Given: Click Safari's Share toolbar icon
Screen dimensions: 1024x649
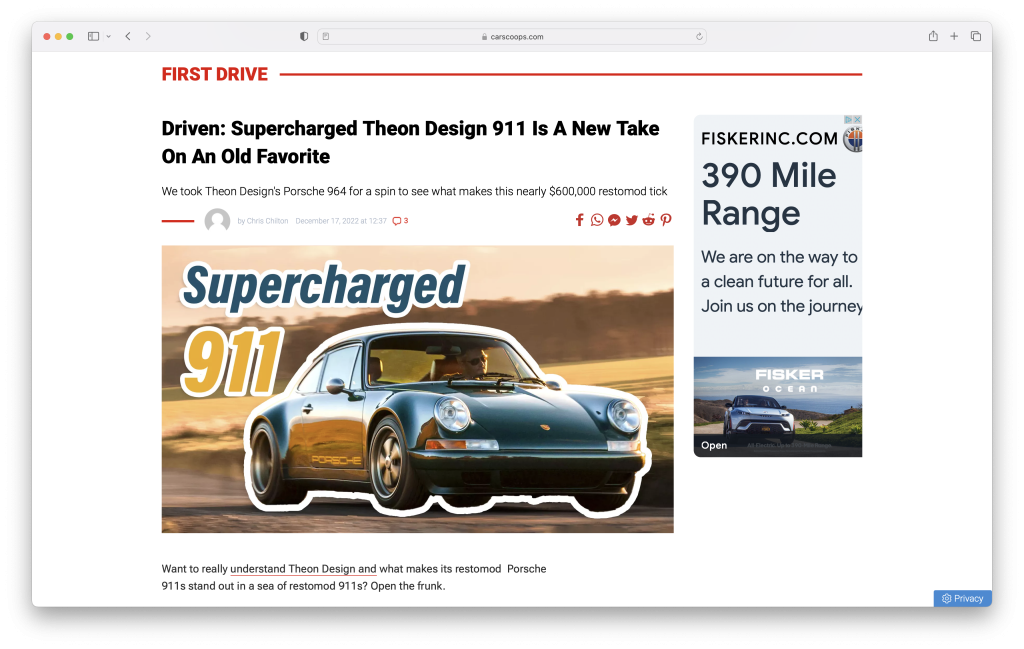Looking at the screenshot, I should pos(932,36).
